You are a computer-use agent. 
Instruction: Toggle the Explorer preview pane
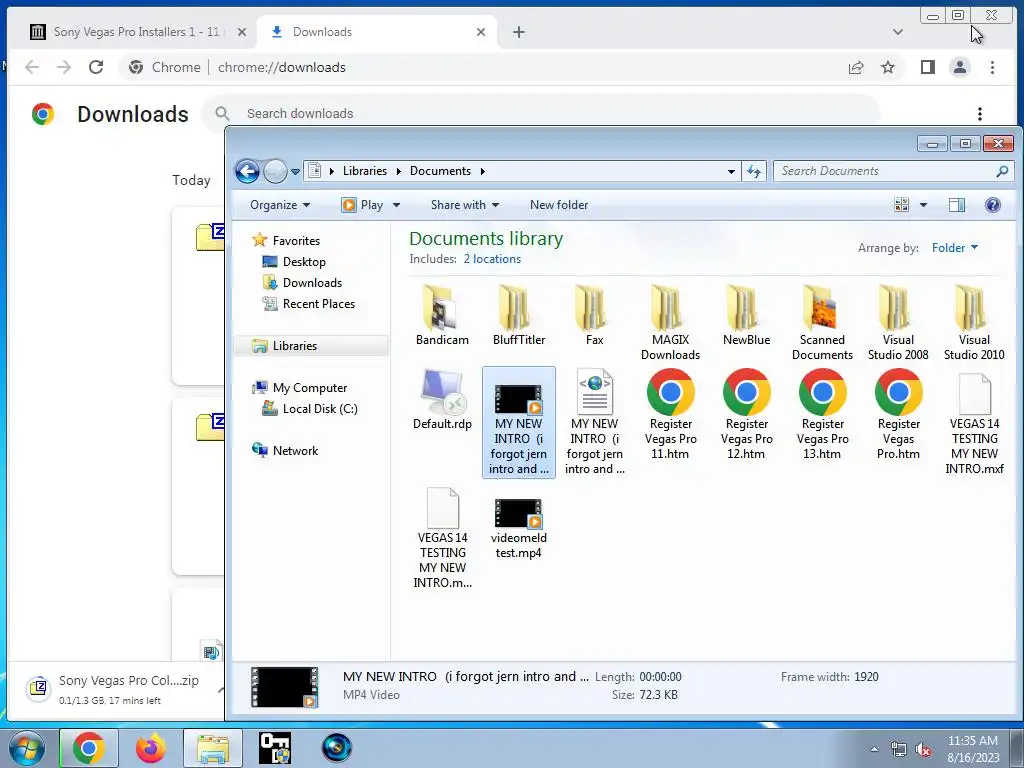(957, 205)
